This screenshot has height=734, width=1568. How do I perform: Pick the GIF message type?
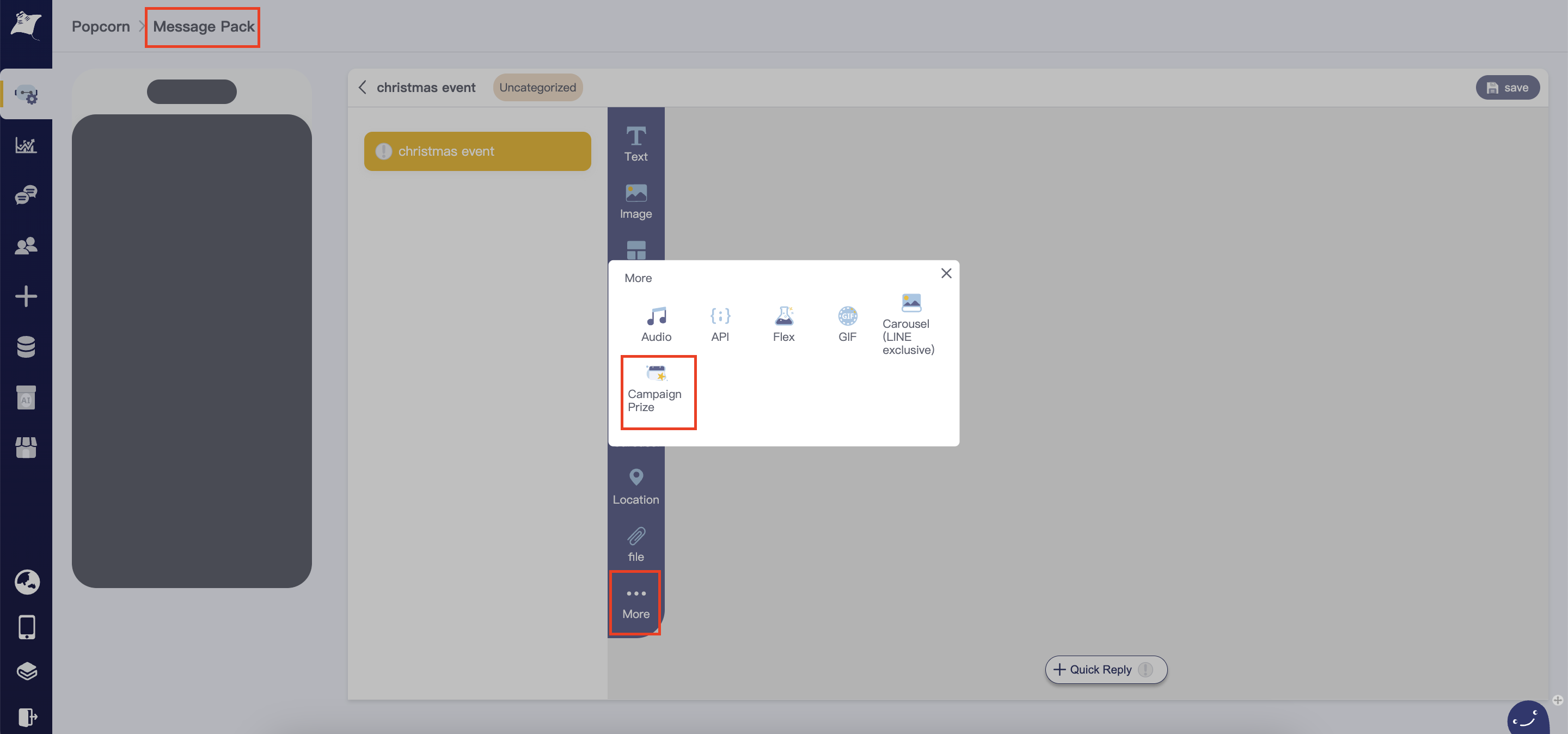pyautogui.click(x=847, y=324)
